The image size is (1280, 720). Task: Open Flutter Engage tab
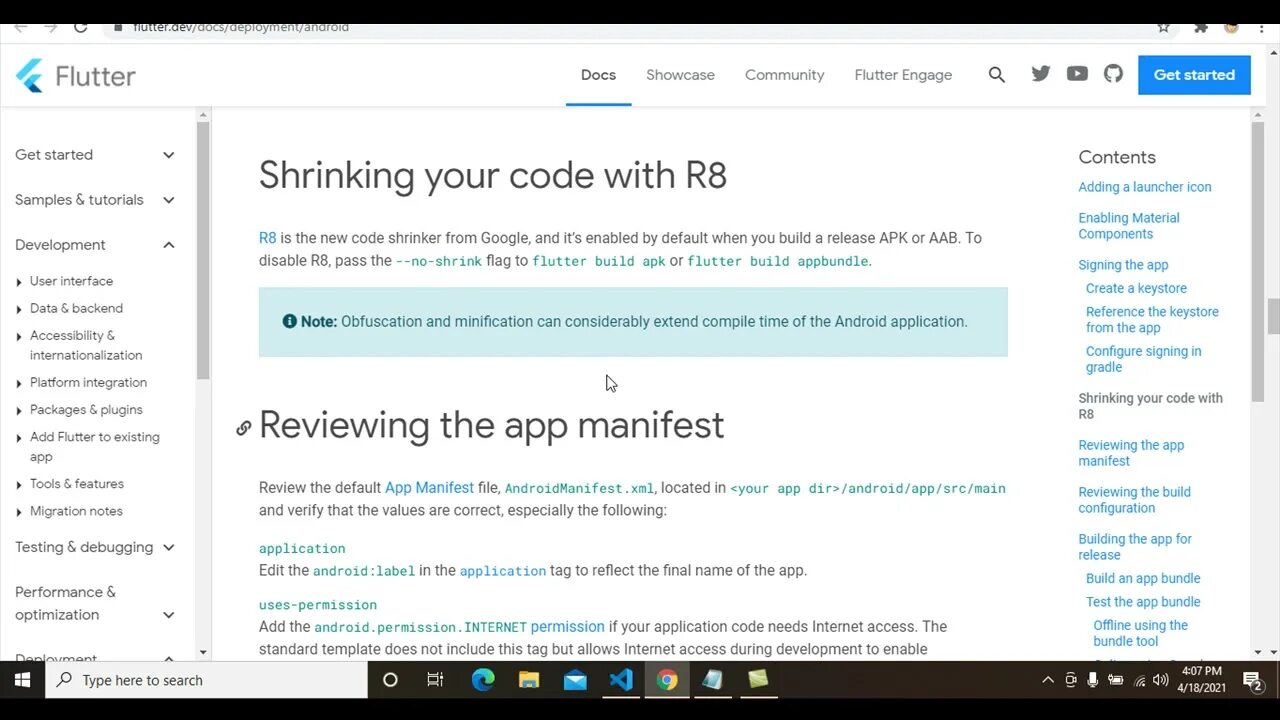click(903, 75)
